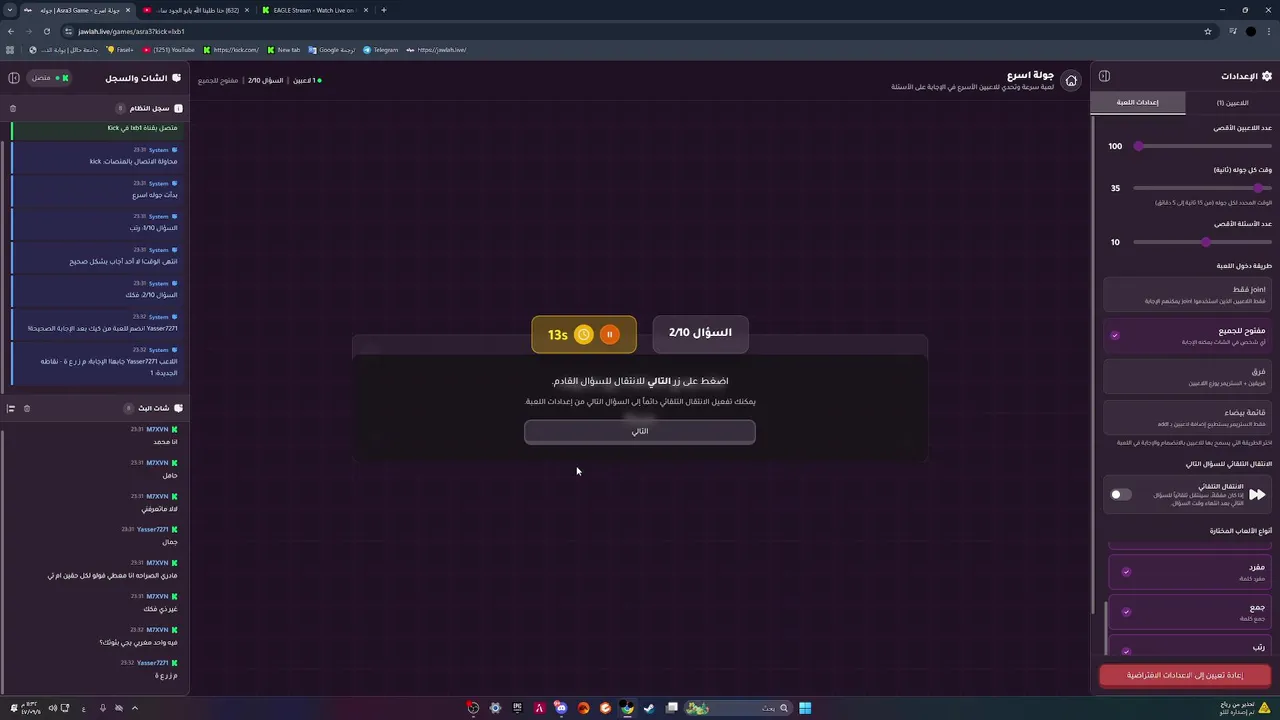Adjust the max players slider

click(1203, 146)
